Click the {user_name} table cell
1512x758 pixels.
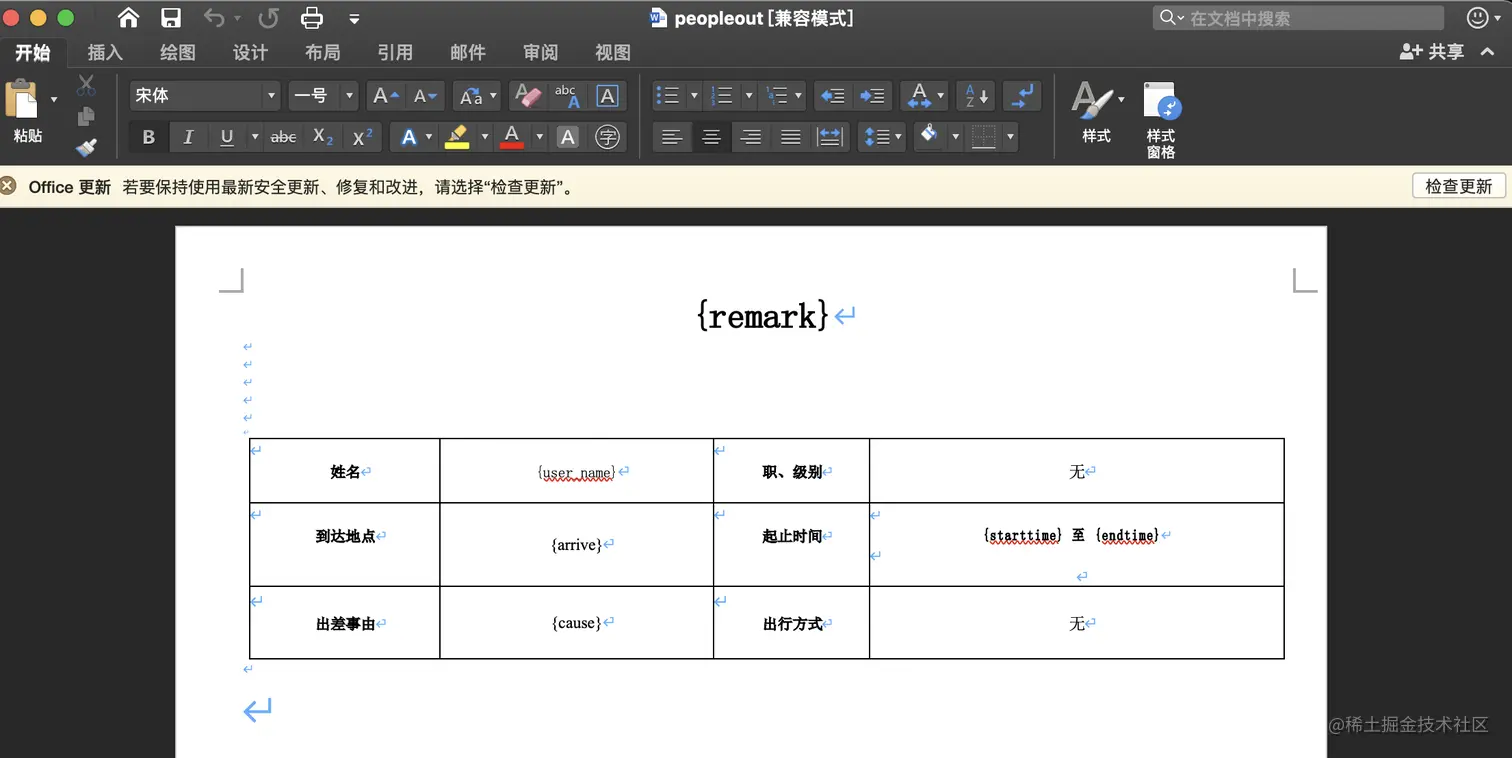[x=577, y=471]
